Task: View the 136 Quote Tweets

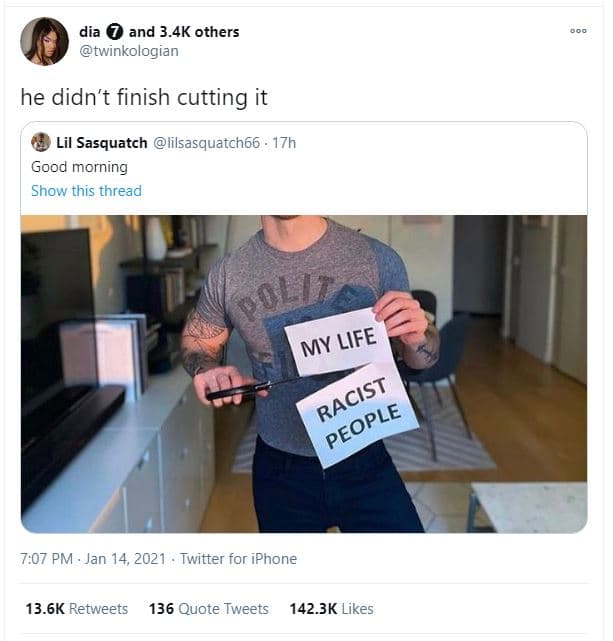Action: [208, 608]
